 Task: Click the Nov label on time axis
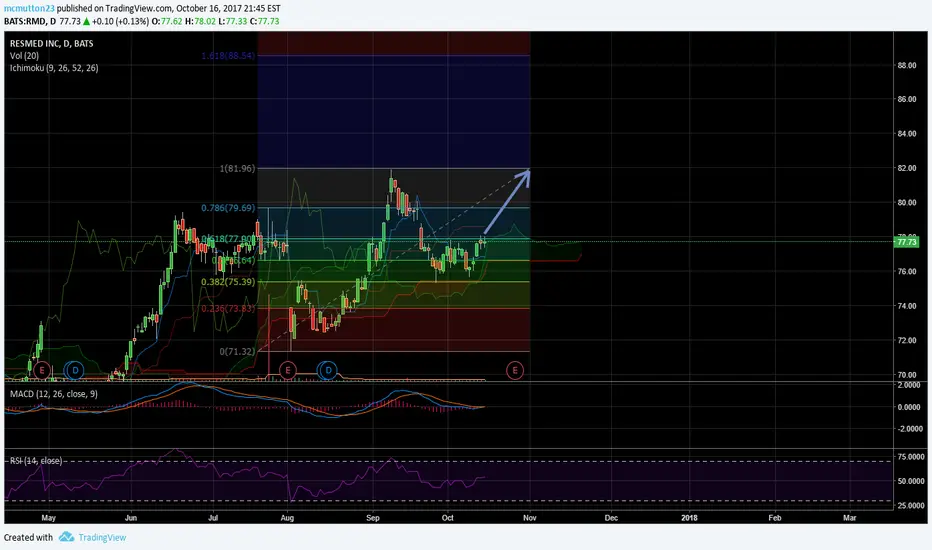click(530, 518)
